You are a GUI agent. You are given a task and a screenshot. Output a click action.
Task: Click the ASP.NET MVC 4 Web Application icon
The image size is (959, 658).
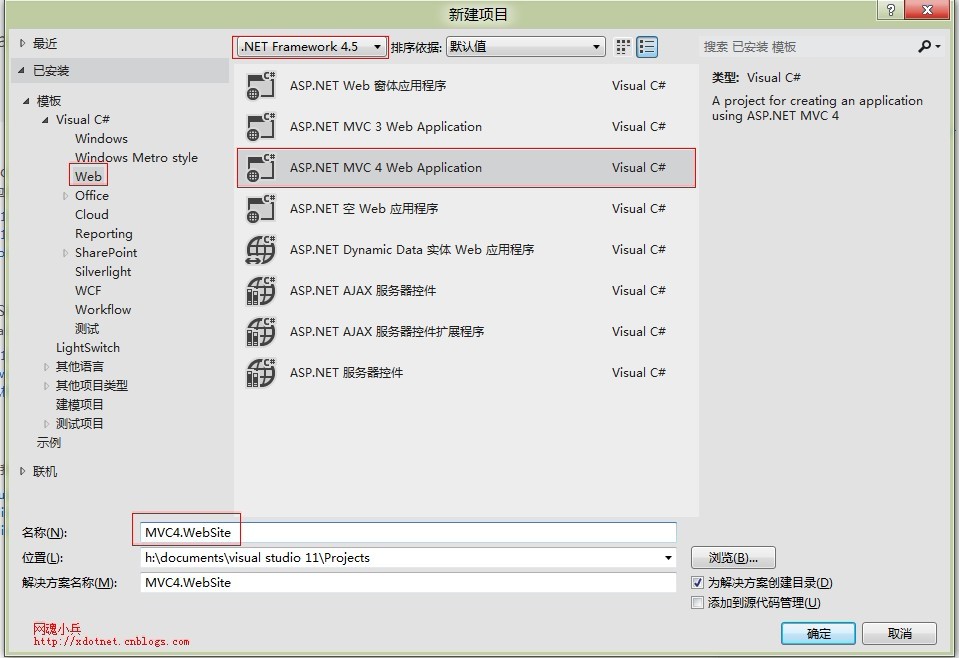pos(261,168)
